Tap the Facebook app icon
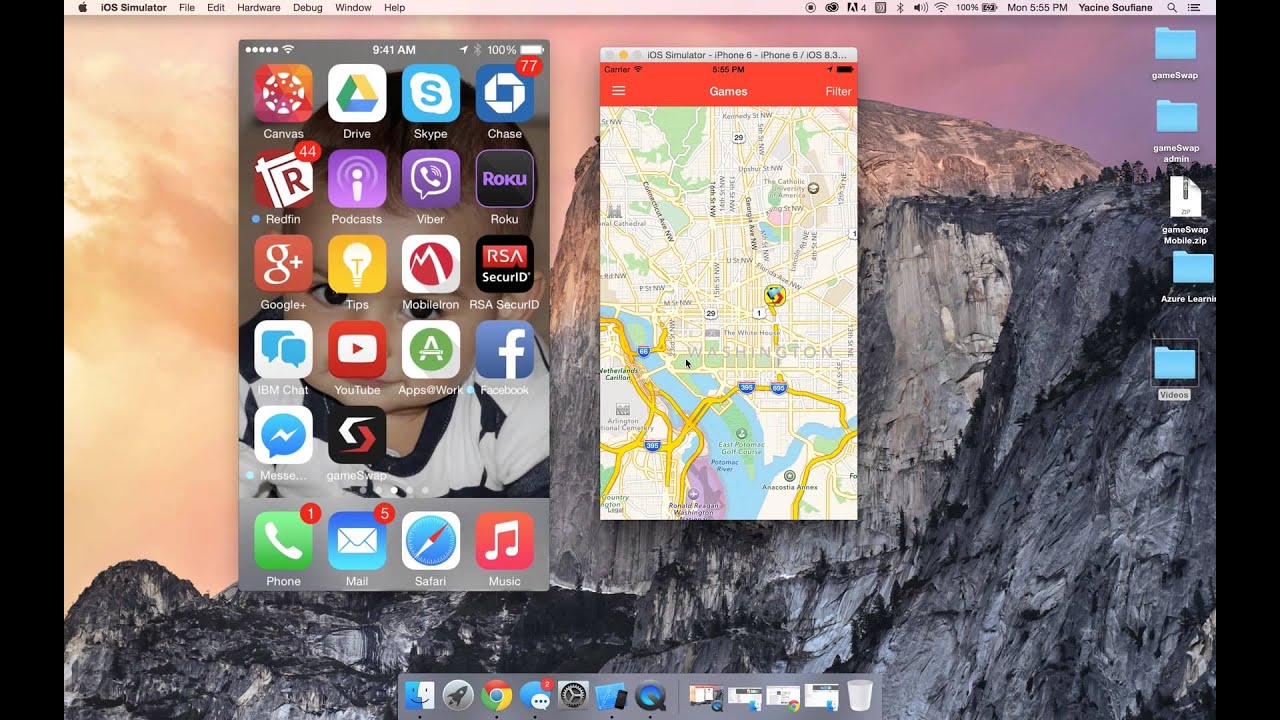 pos(504,350)
